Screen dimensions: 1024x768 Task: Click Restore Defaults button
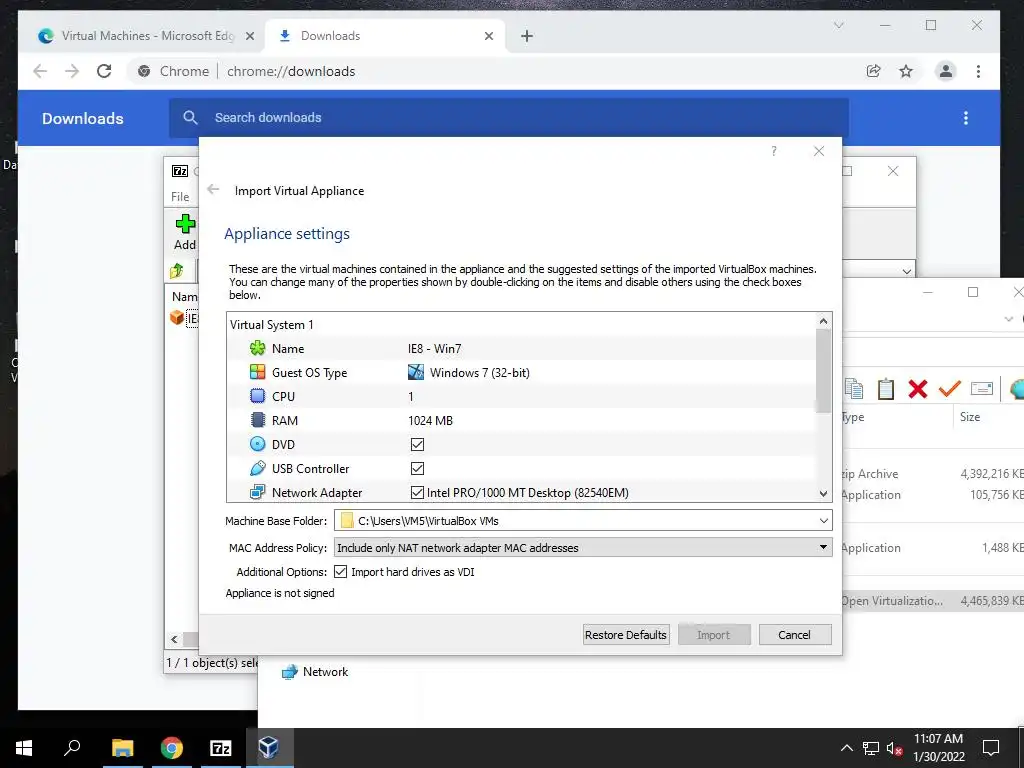coord(626,635)
